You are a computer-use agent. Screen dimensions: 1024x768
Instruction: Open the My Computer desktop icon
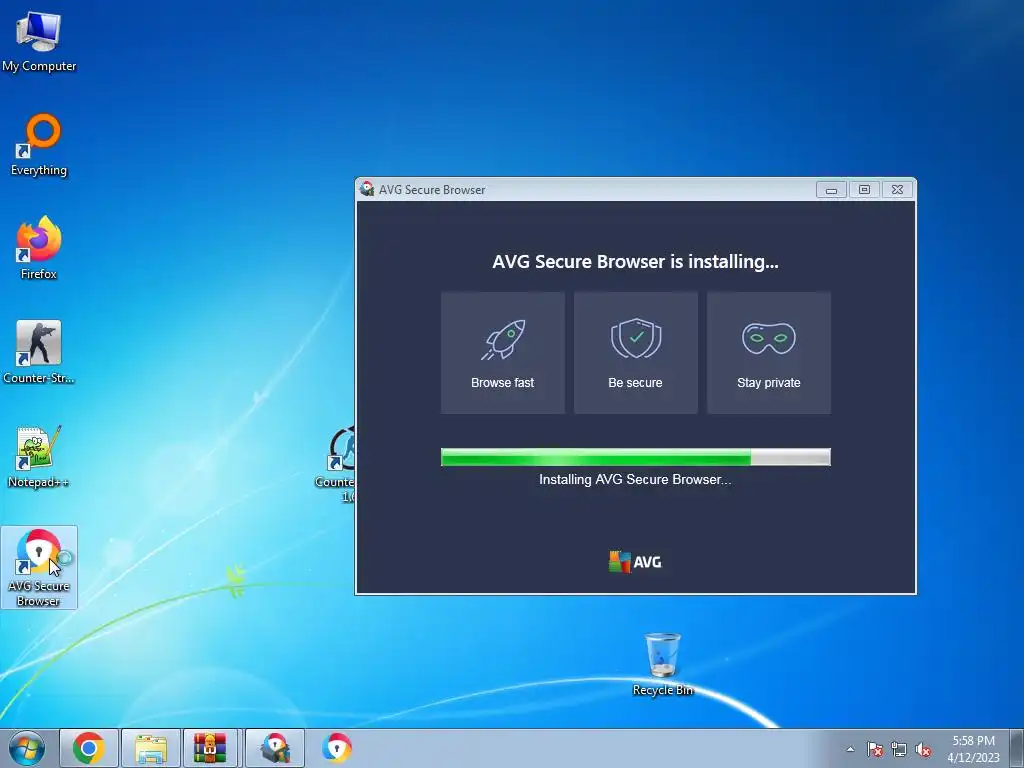click(x=39, y=41)
